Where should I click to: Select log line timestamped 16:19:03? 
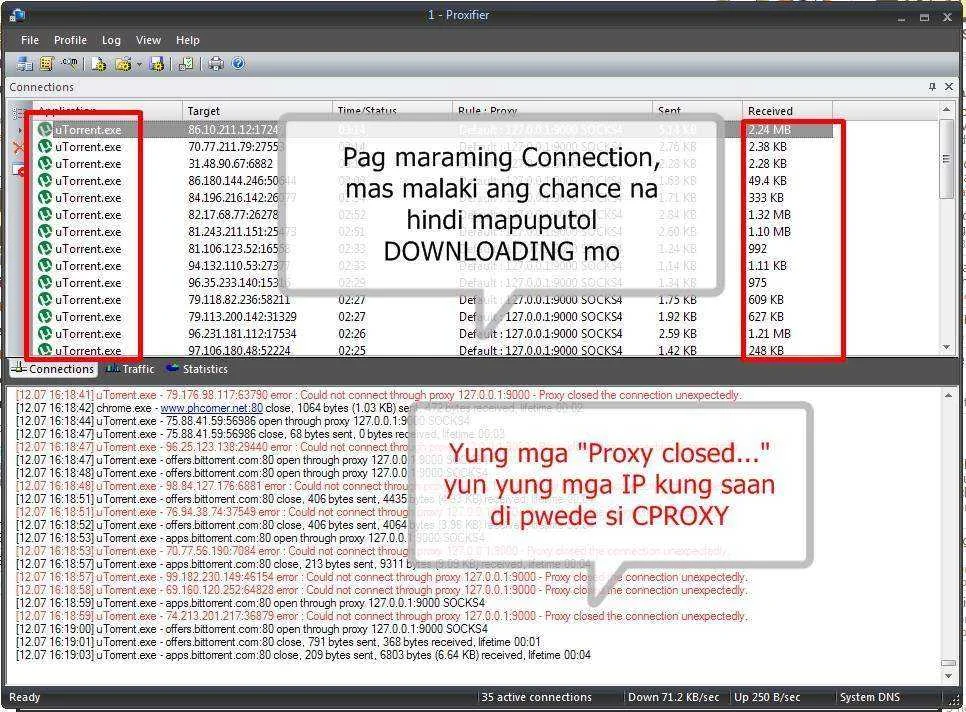click(303, 655)
